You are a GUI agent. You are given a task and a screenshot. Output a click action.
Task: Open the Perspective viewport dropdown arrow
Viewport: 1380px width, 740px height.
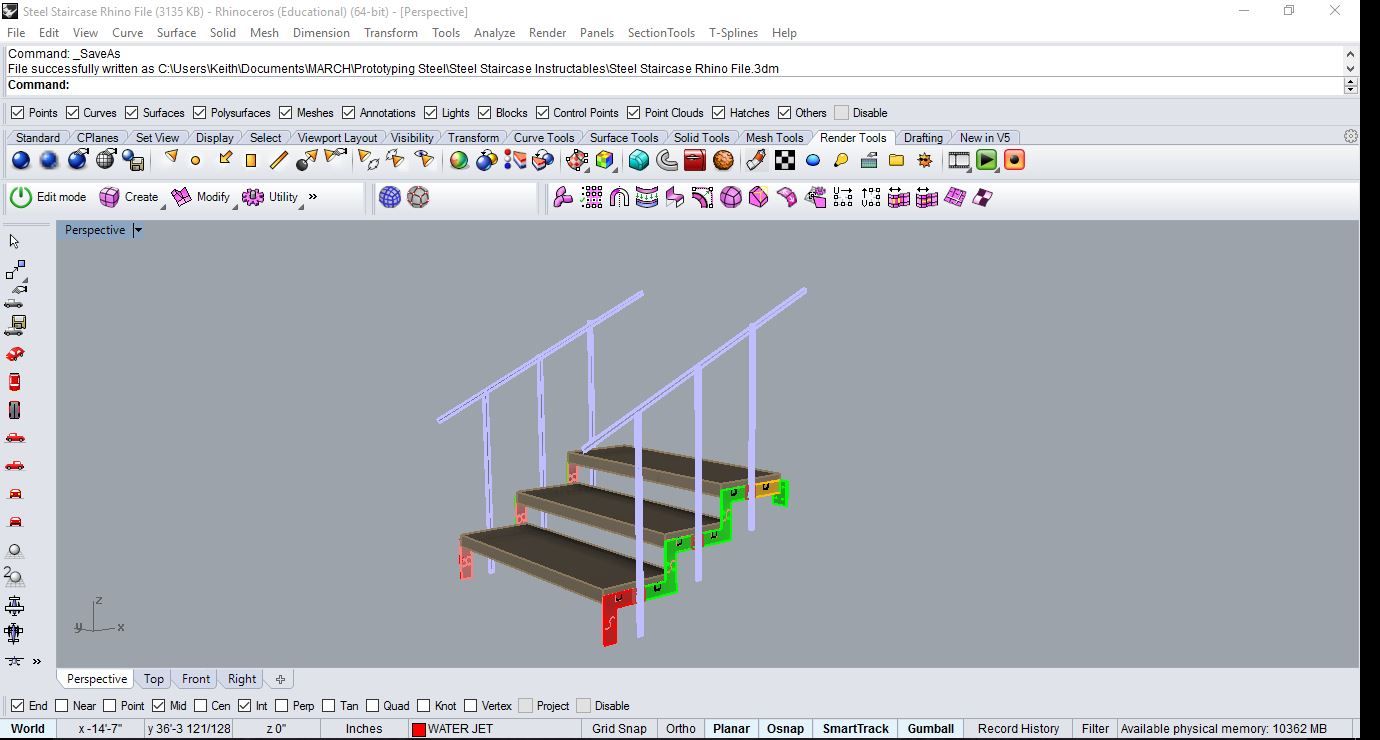tap(138, 230)
